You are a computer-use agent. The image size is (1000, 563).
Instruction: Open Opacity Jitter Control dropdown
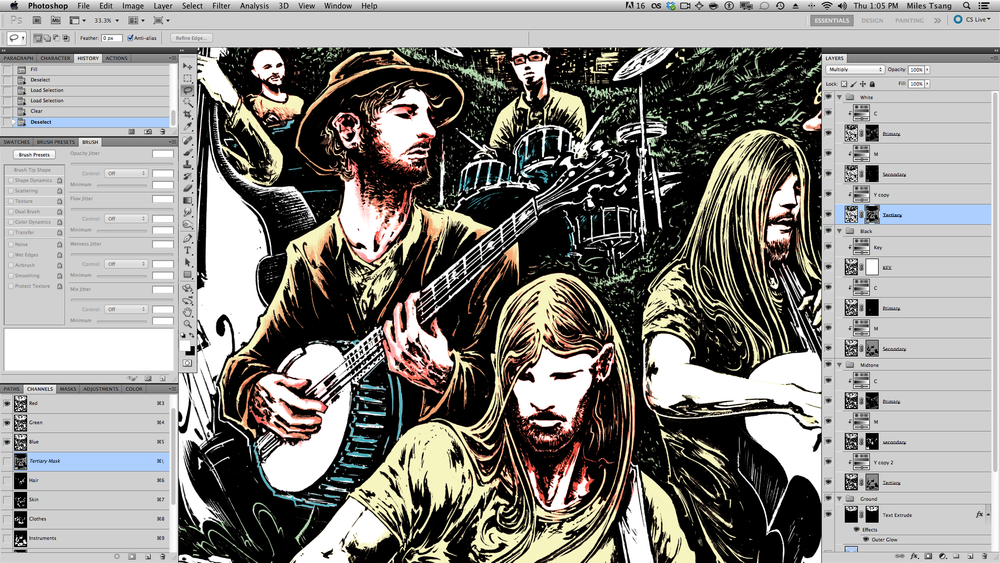[x=126, y=173]
